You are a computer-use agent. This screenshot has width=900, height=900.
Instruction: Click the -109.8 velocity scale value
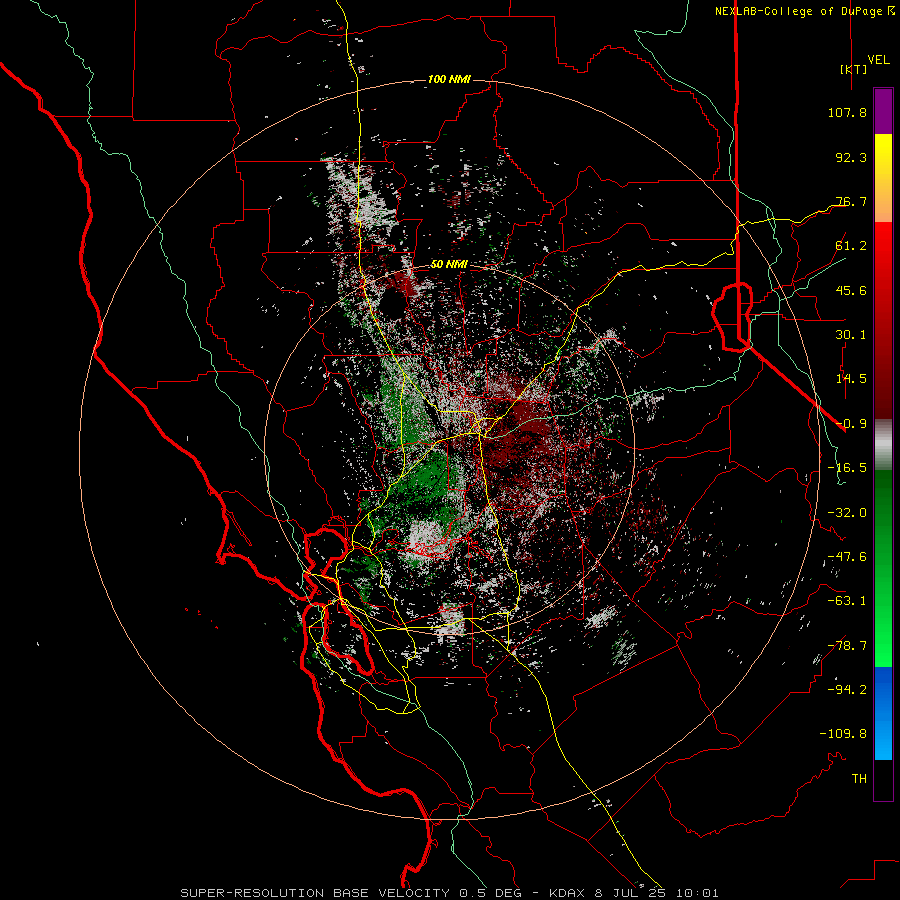[843, 734]
